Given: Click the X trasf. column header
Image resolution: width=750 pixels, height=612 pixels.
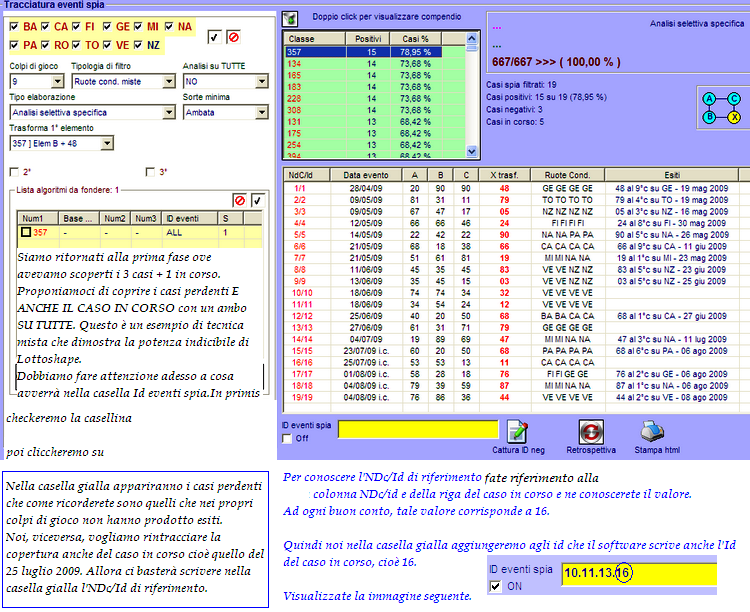Looking at the screenshot, I should [504, 175].
